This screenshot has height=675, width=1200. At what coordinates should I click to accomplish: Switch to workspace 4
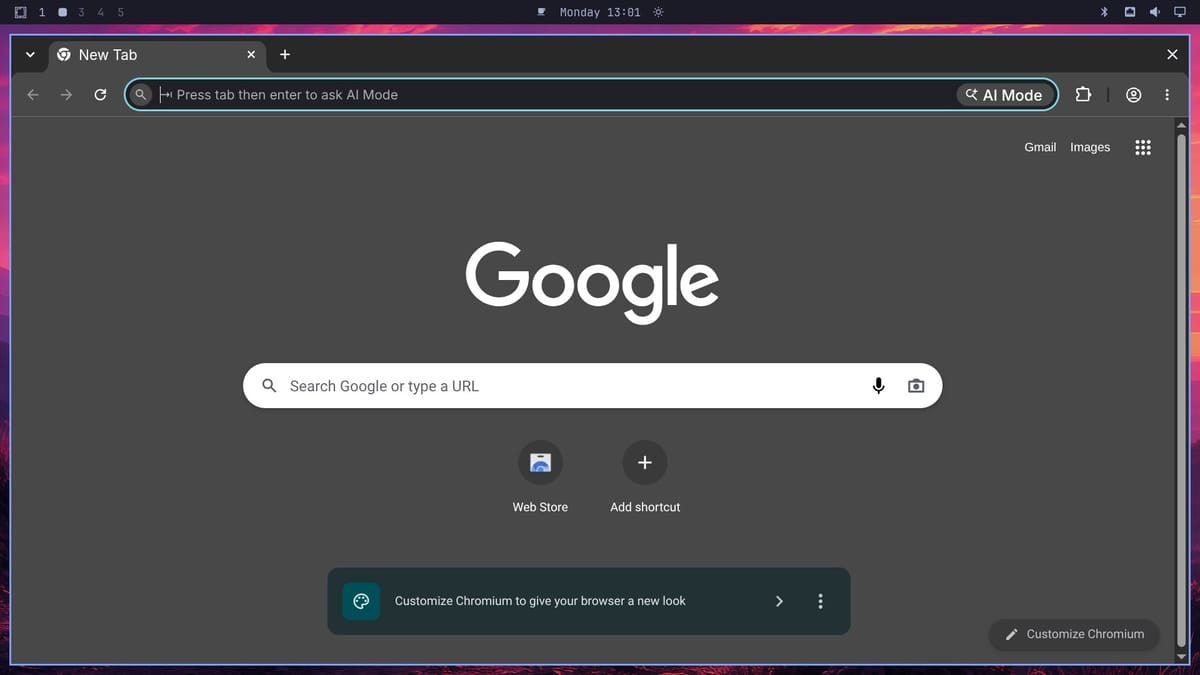pos(100,12)
